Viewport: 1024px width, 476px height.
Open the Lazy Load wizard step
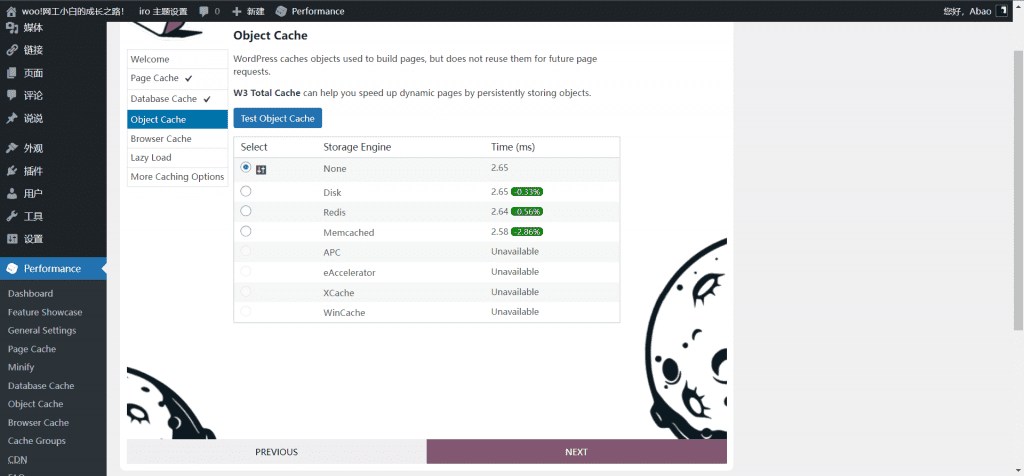coord(151,158)
